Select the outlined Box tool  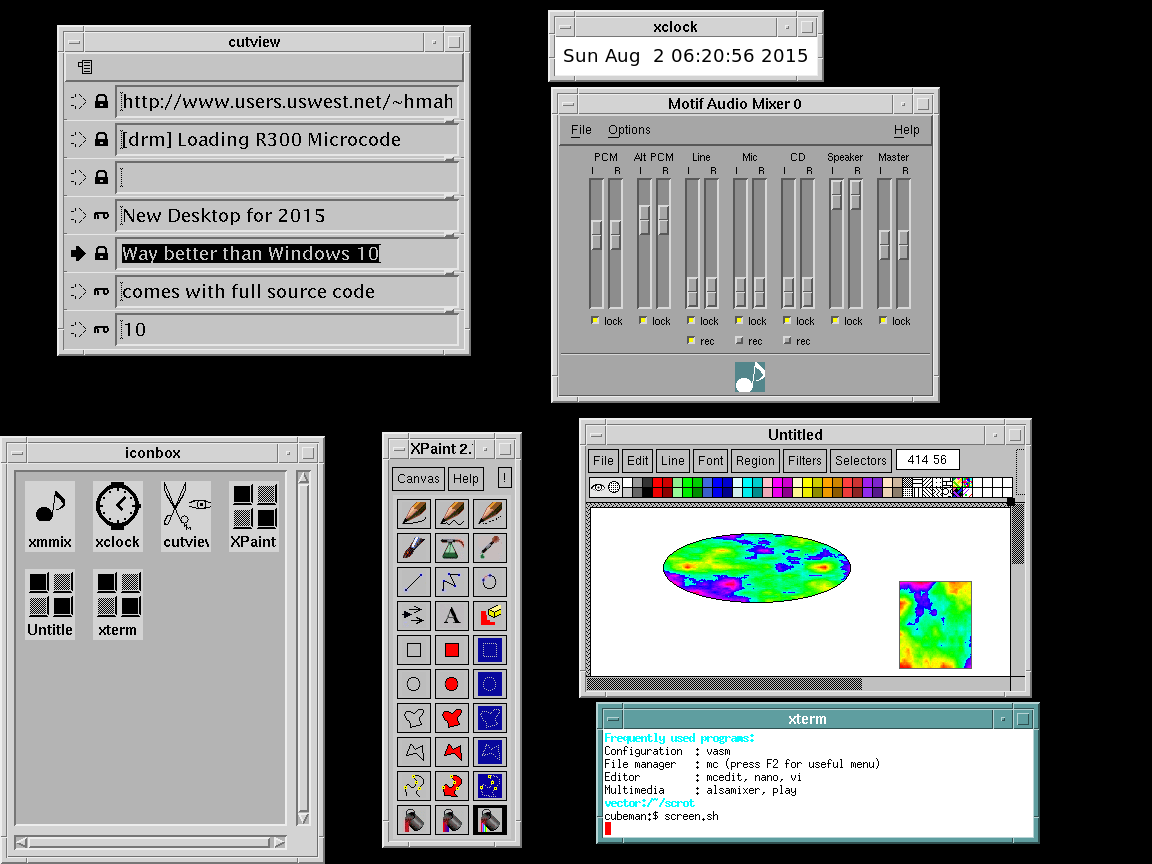(414, 650)
